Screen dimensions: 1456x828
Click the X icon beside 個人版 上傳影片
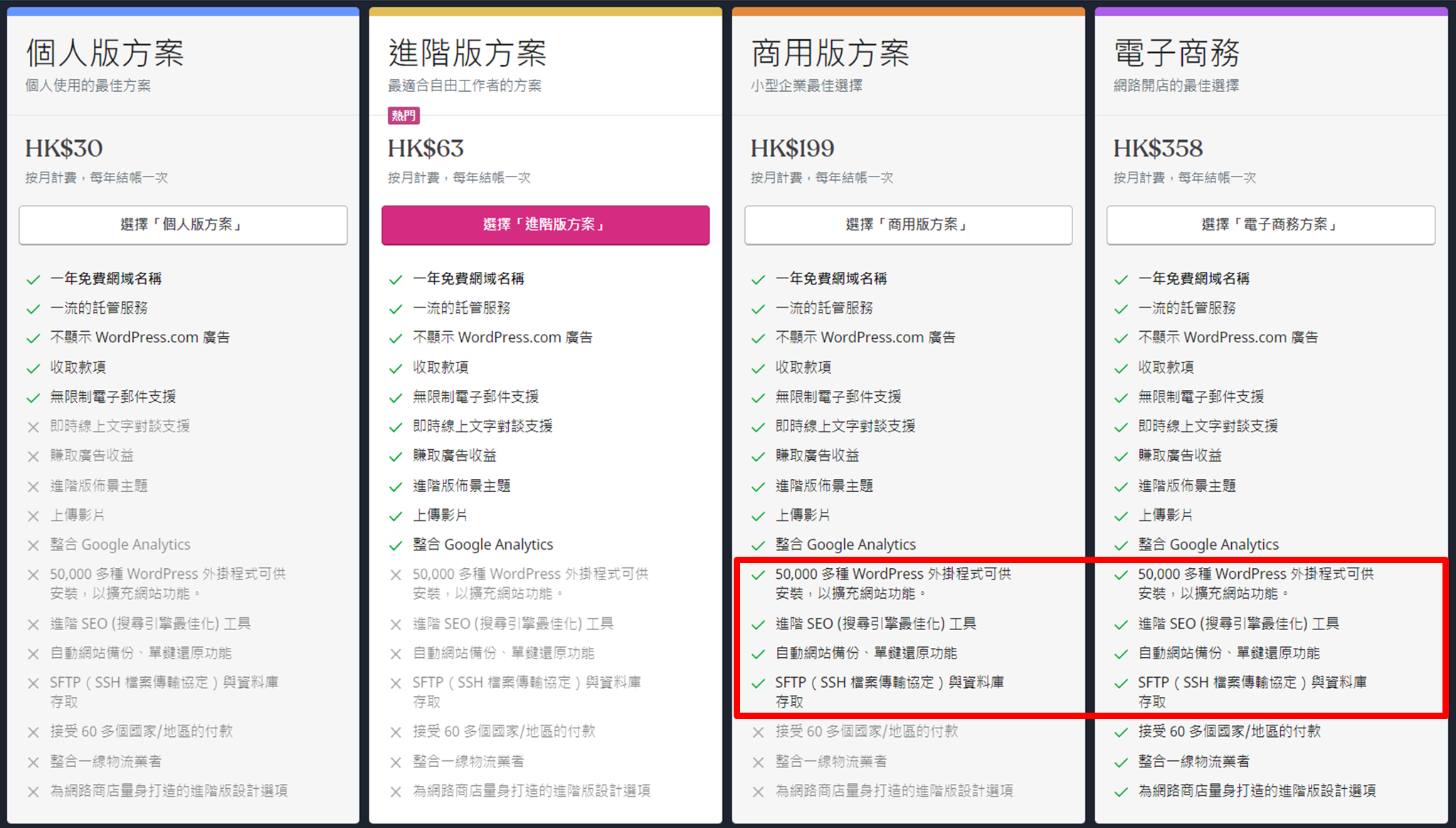pyautogui.click(x=33, y=516)
